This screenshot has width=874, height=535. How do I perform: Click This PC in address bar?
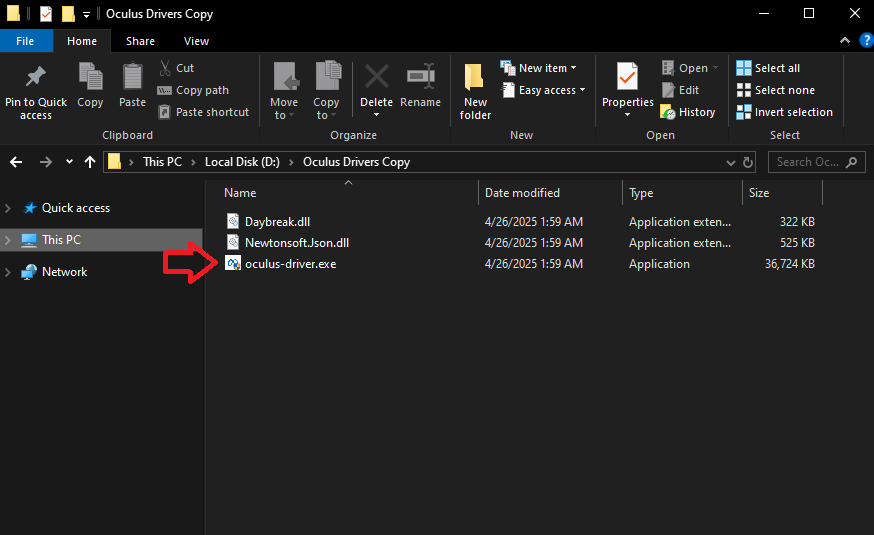[162, 162]
